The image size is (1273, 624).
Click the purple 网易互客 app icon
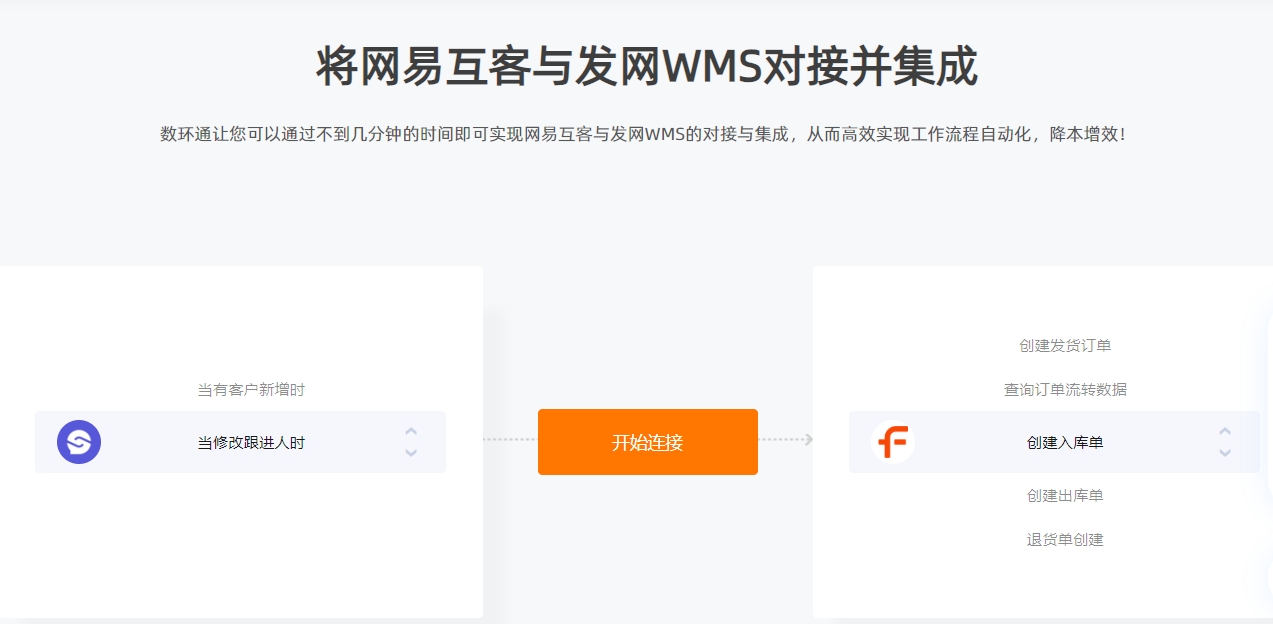(x=79, y=442)
